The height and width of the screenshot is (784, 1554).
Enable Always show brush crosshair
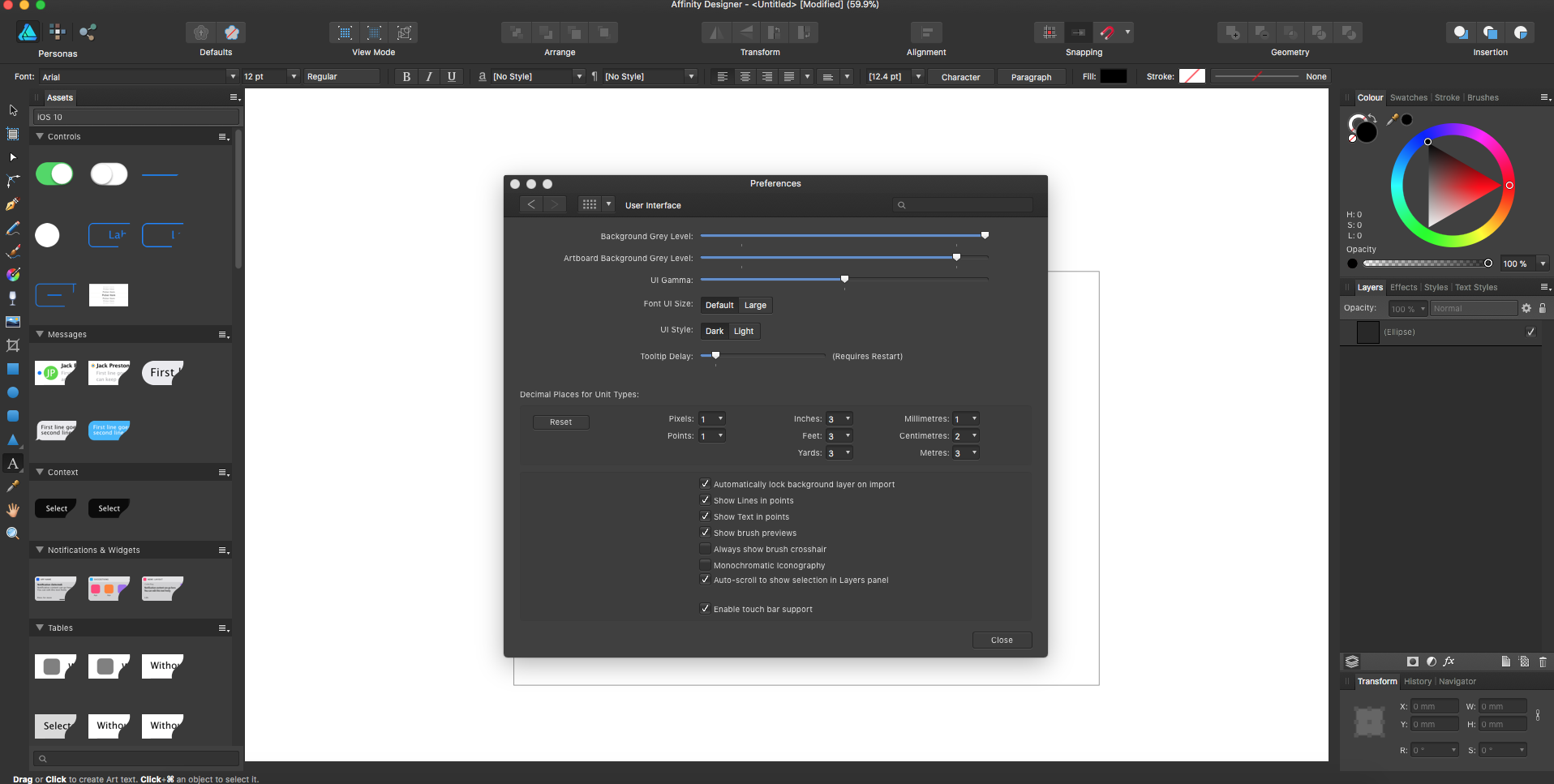[706, 549]
